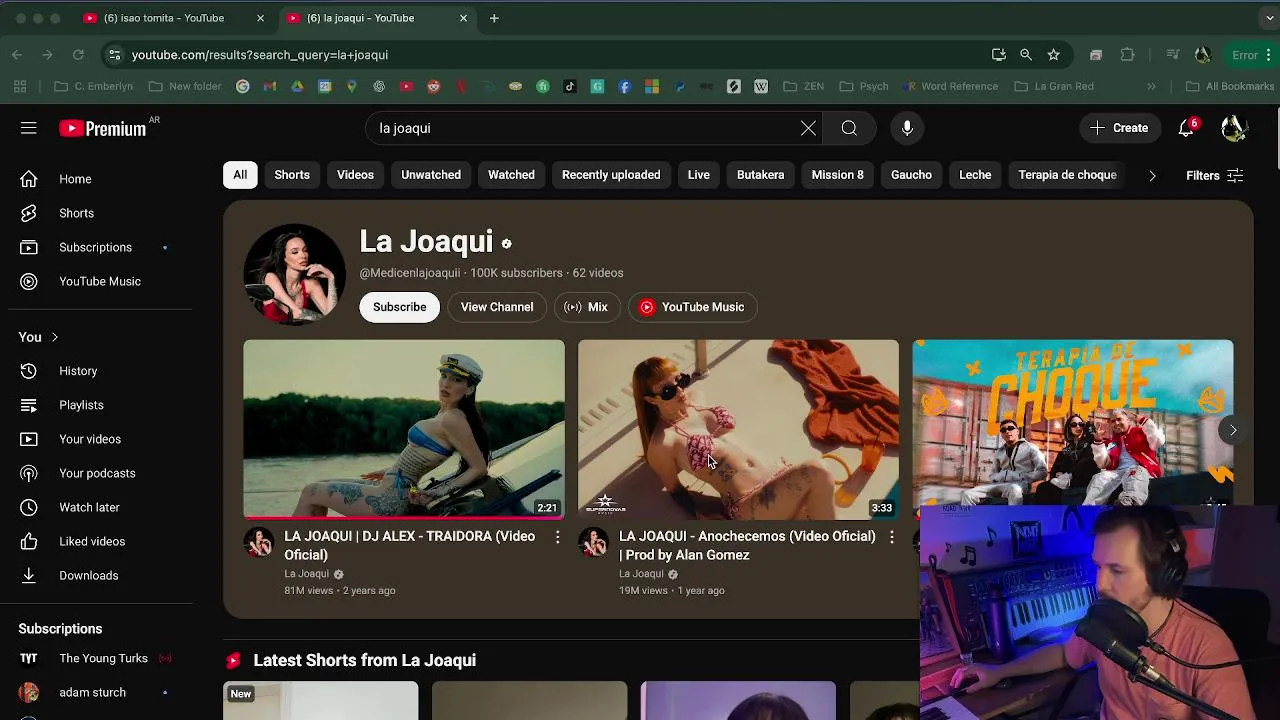Click the YouTube Premium logo
Viewport: 1280px width, 720px height.
point(103,128)
